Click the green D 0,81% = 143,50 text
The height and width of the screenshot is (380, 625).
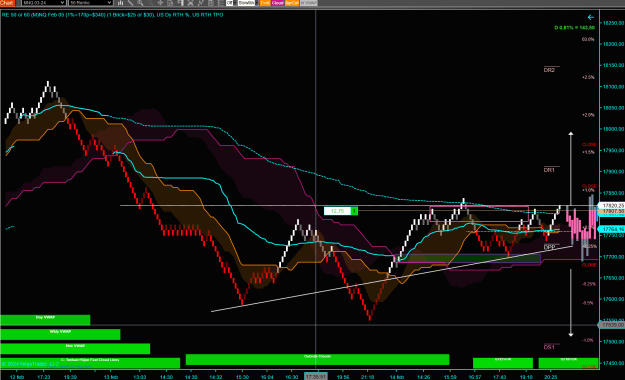(x=574, y=28)
